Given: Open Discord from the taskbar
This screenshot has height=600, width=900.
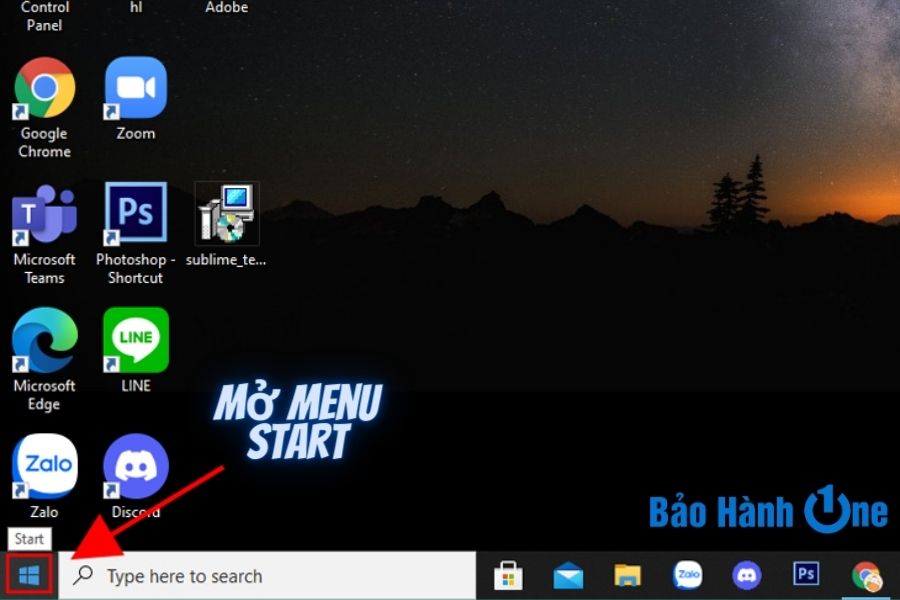Looking at the screenshot, I should click(746, 575).
